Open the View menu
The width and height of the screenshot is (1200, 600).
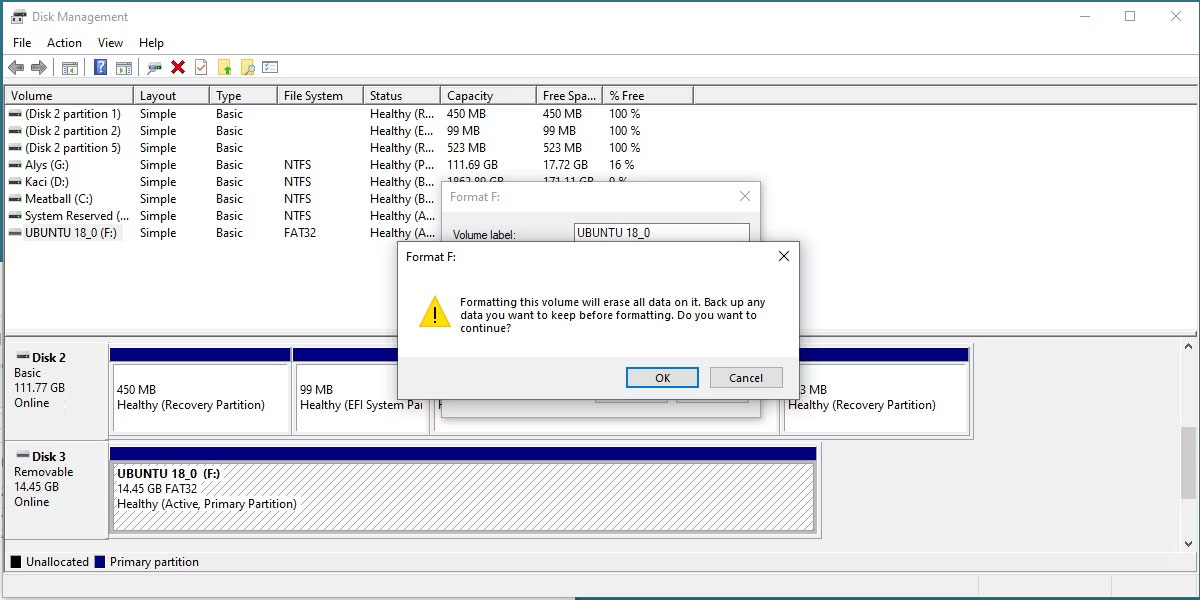coord(110,43)
